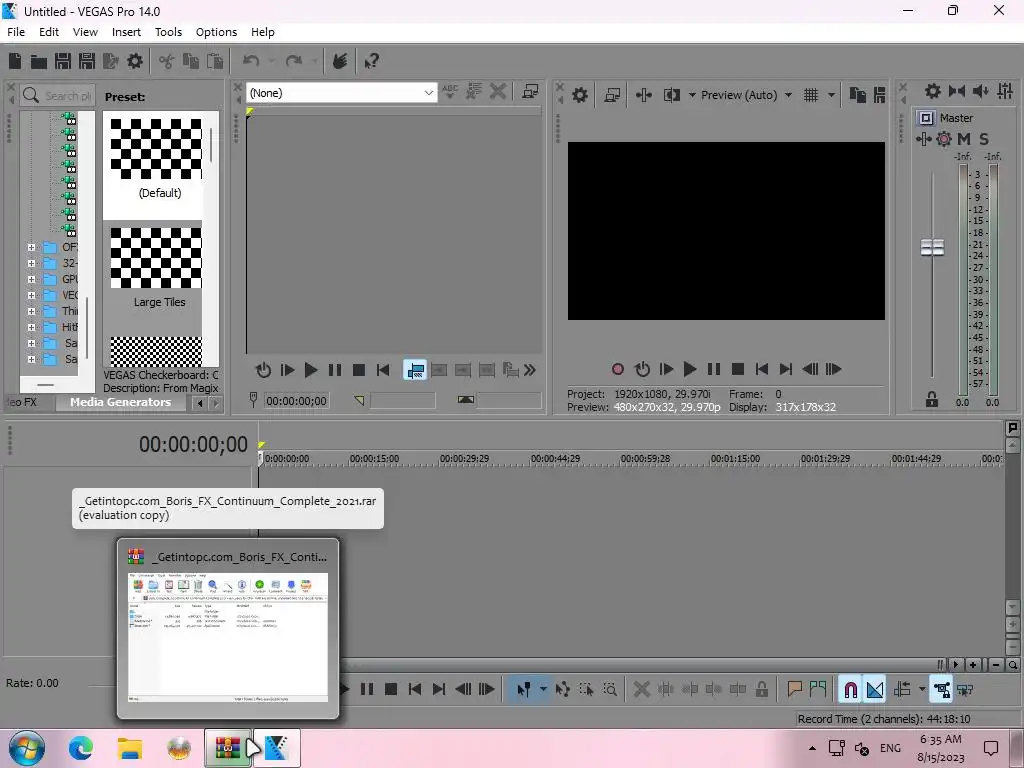Open the Tools menu

pos(168,32)
